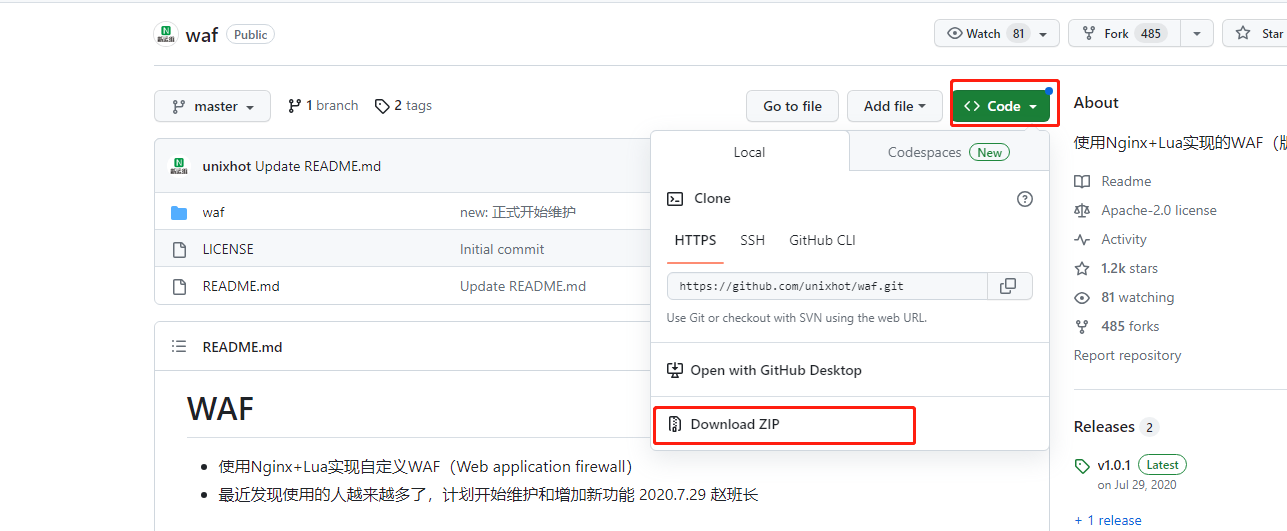Open the waf repository name link
Image resolution: width=1287 pixels, height=531 pixels.
click(x=202, y=35)
